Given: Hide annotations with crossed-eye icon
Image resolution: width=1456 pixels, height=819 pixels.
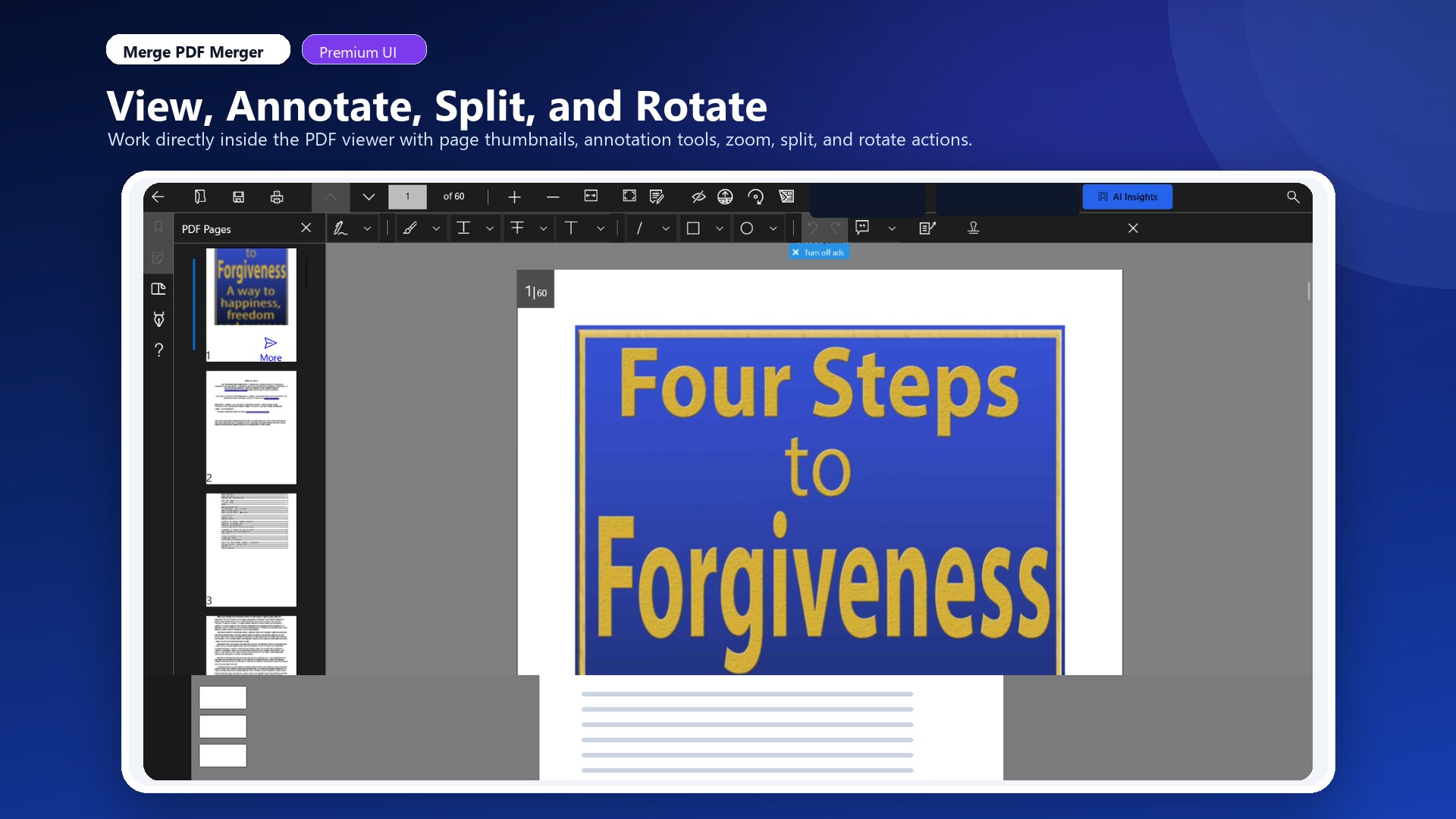Looking at the screenshot, I should point(698,197).
